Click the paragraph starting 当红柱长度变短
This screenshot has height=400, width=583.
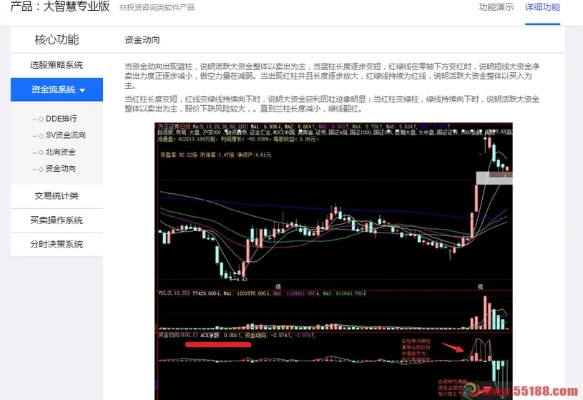click(332, 104)
